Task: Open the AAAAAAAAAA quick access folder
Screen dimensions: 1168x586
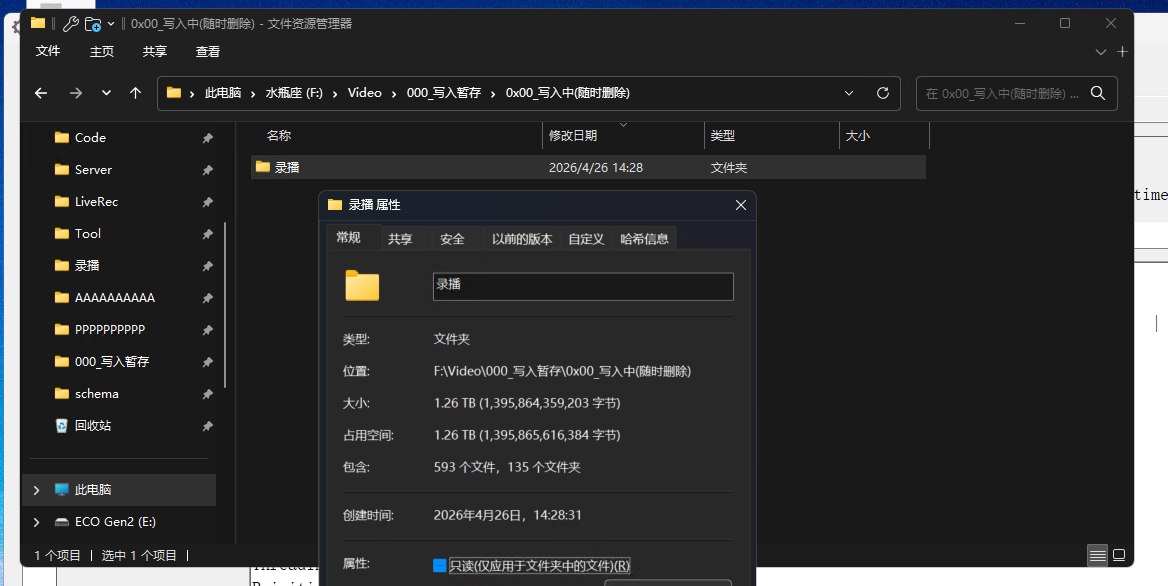Action: (115, 298)
